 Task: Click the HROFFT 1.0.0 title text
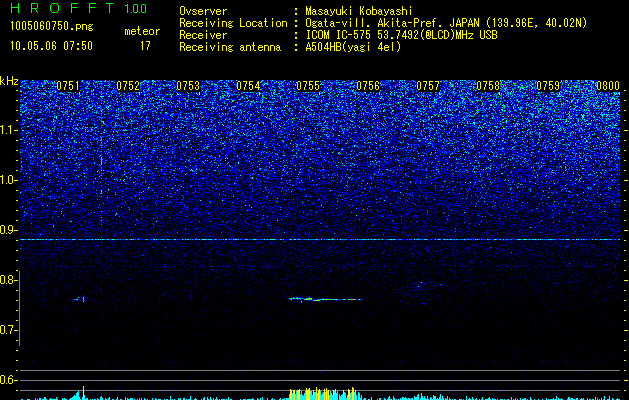[x=78, y=8]
